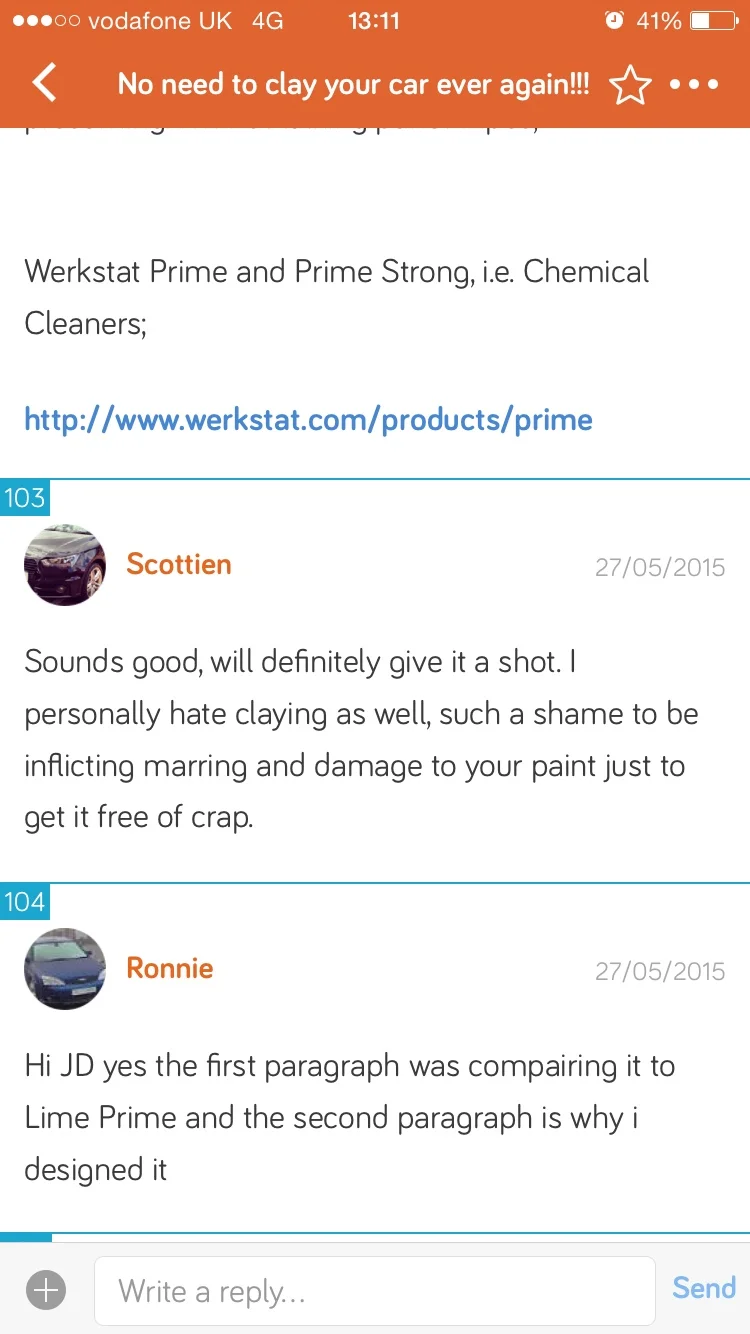Image resolution: width=750 pixels, height=1334 pixels.
Task: Tap Scottien's post text about claying
Action: click(361, 739)
